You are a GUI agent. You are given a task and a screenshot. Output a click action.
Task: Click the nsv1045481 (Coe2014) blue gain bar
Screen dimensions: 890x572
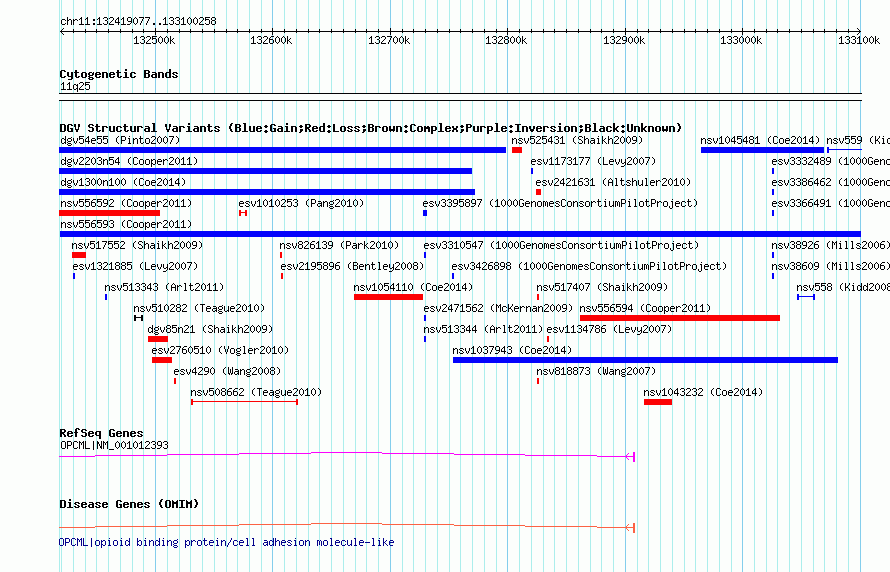tap(762, 150)
